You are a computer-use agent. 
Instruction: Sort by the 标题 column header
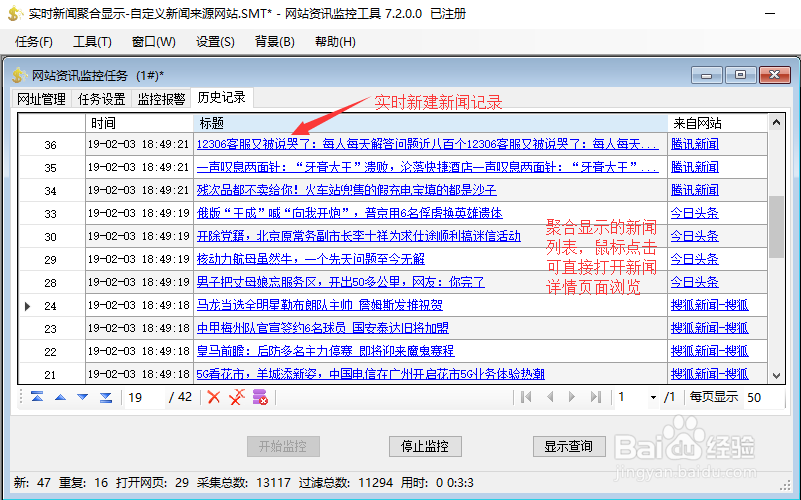(x=431, y=123)
